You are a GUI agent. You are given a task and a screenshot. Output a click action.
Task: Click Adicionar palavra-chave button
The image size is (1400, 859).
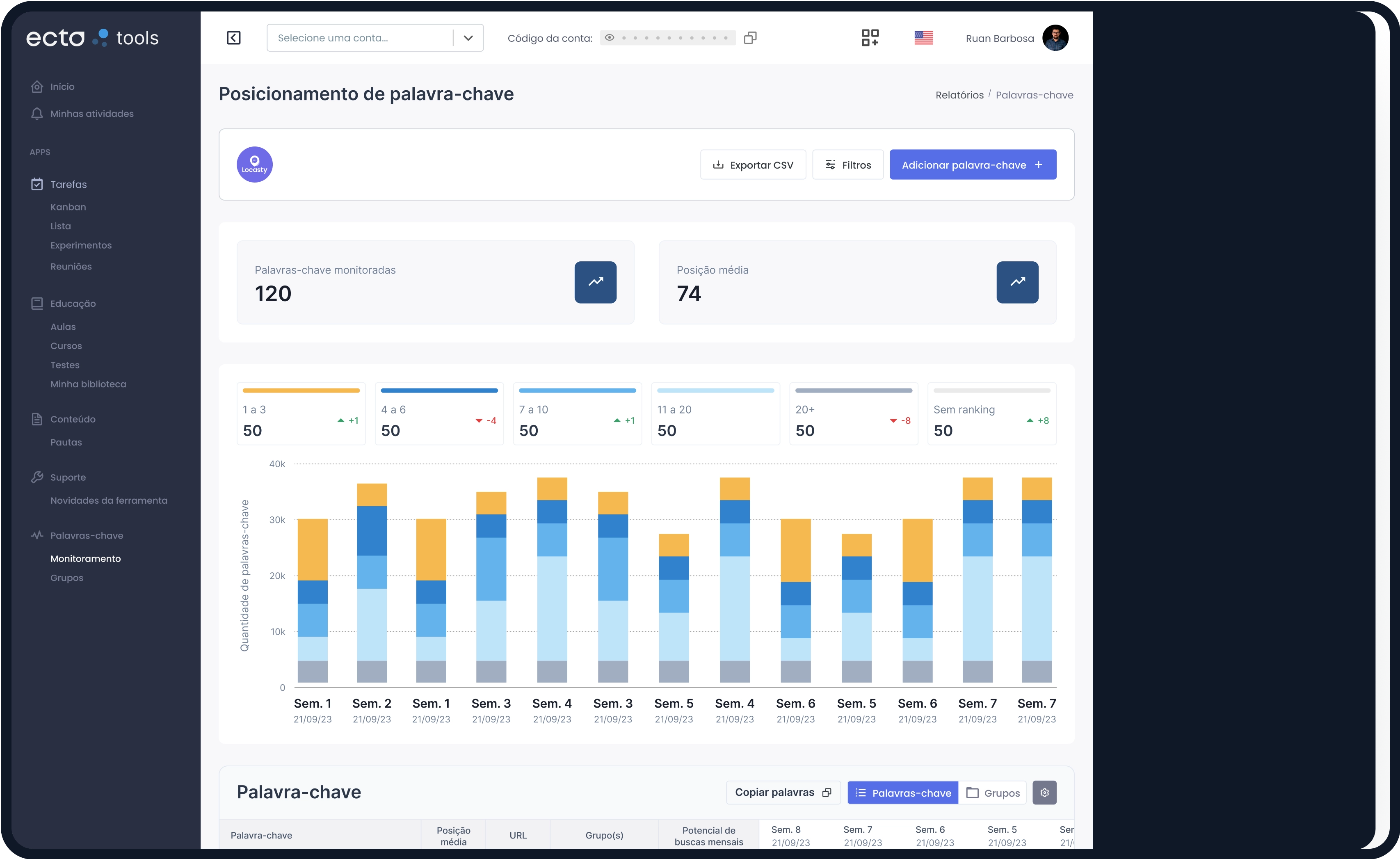[973, 165]
